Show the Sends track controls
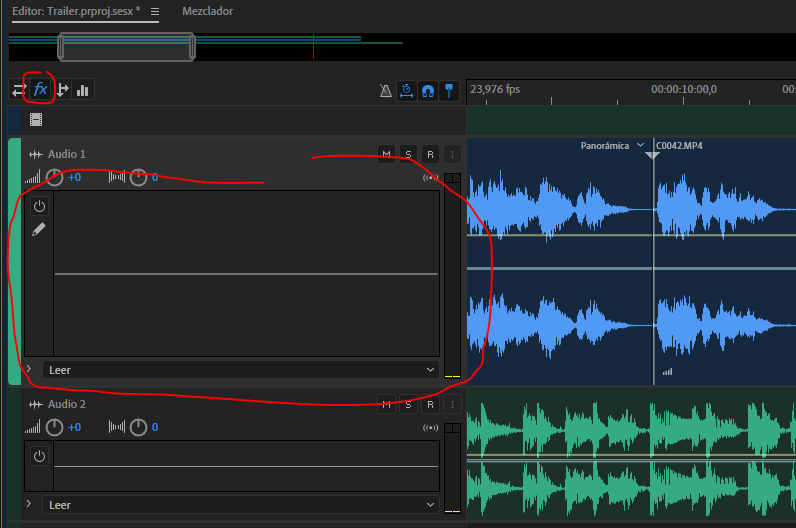This screenshot has height=528, width=796. tap(62, 90)
